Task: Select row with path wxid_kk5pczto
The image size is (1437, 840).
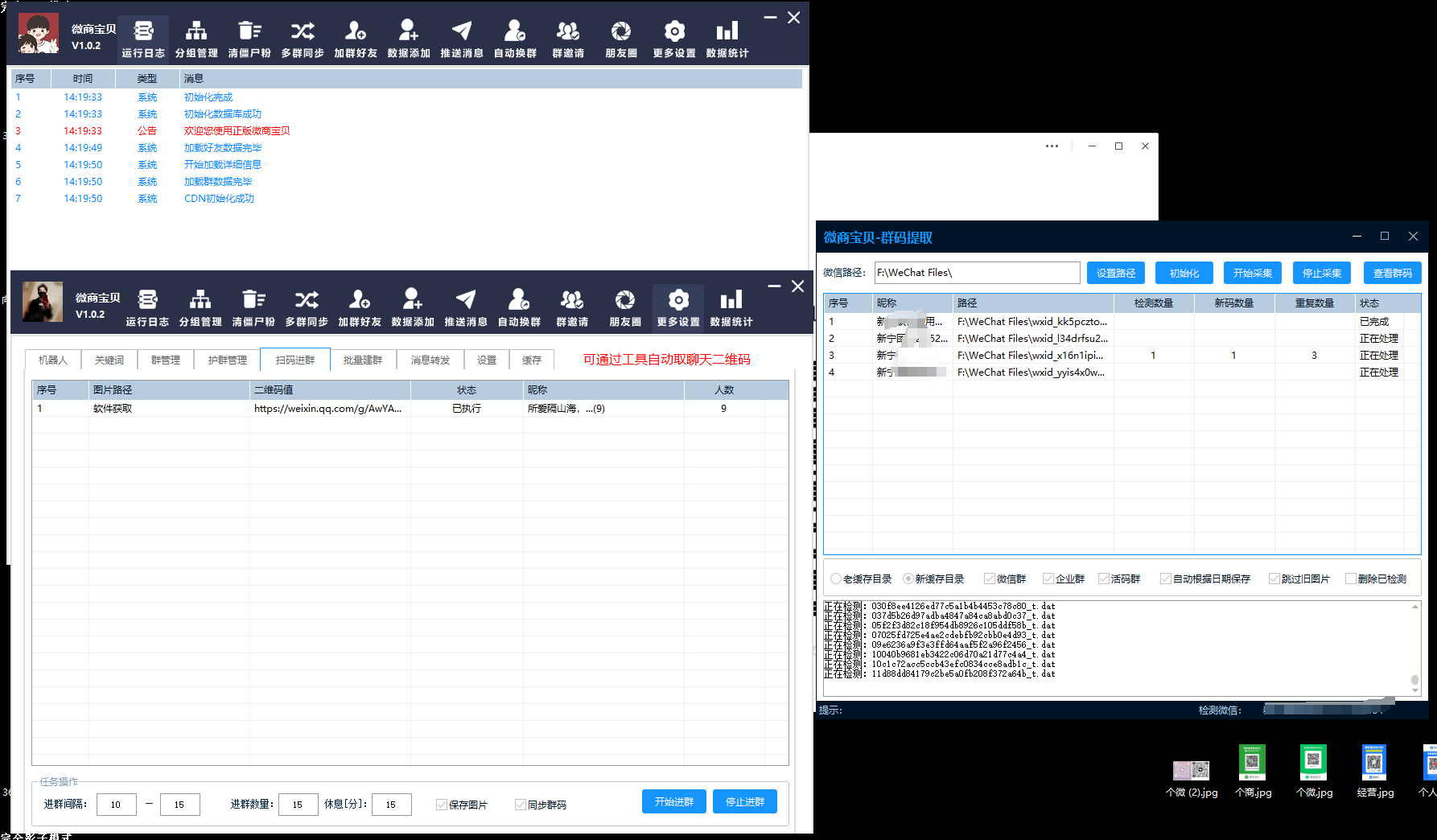Action: [1122, 322]
